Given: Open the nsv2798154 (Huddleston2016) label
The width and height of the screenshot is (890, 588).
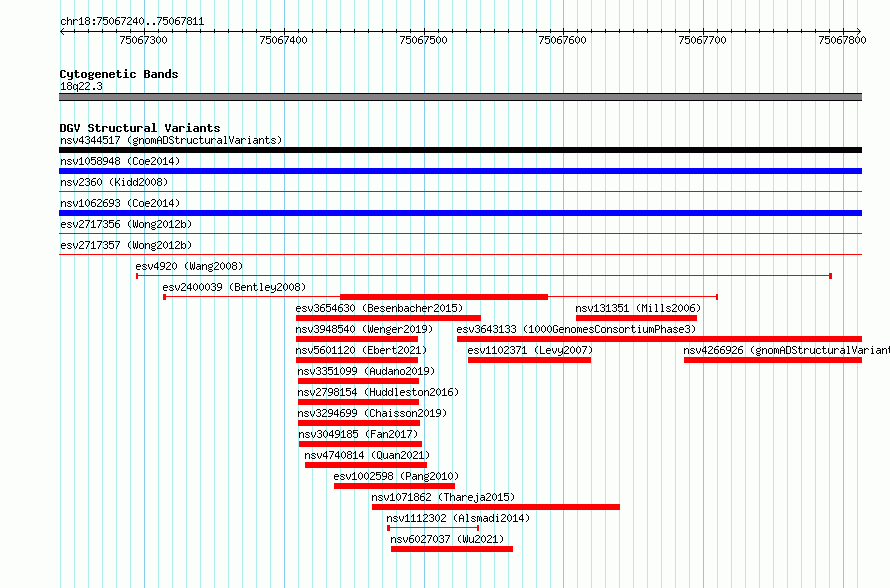Looking at the screenshot, I should coord(378,392).
